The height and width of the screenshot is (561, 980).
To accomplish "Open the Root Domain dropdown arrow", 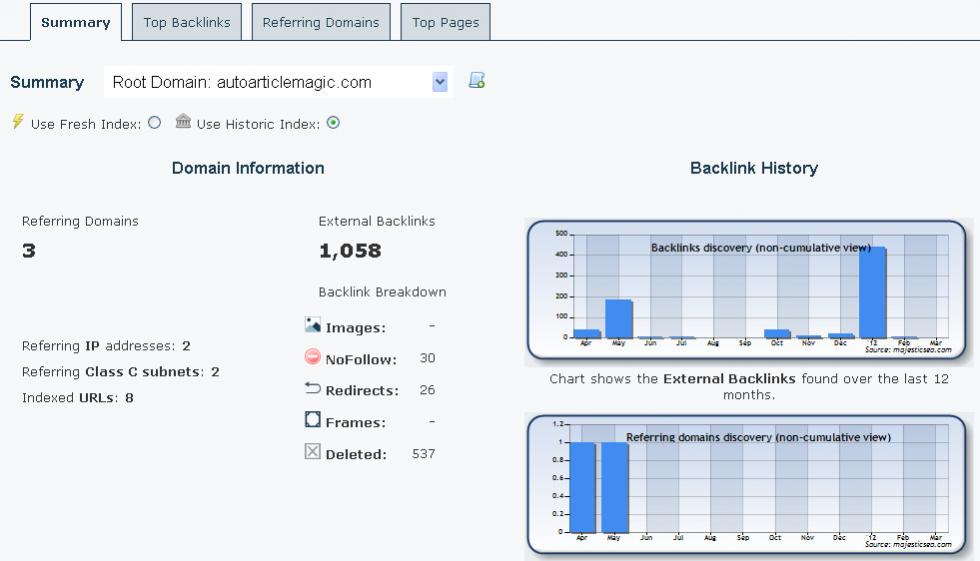I will [x=440, y=82].
